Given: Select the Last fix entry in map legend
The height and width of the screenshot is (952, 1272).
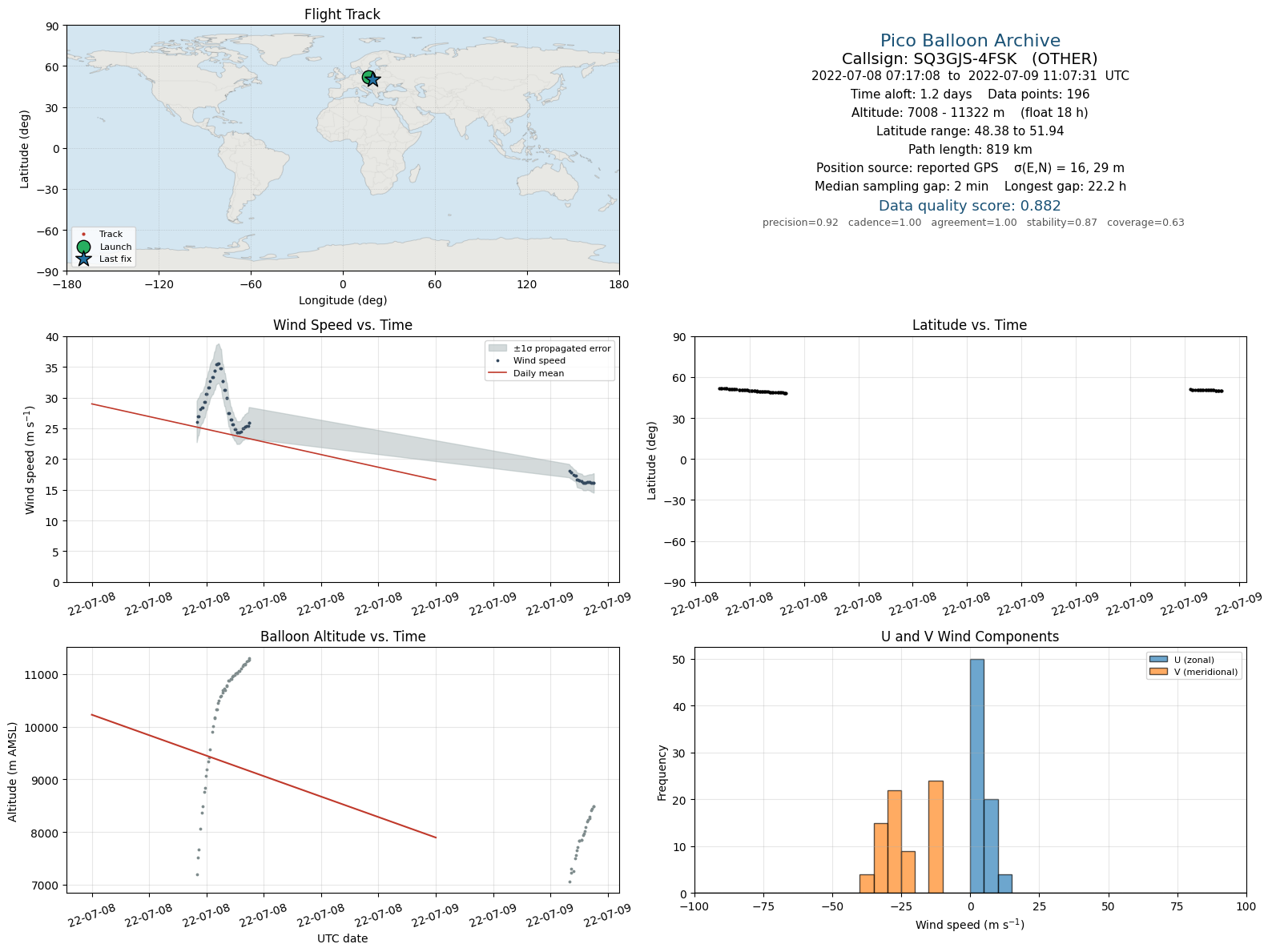Looking at the screenshot, I should (103, 259).
